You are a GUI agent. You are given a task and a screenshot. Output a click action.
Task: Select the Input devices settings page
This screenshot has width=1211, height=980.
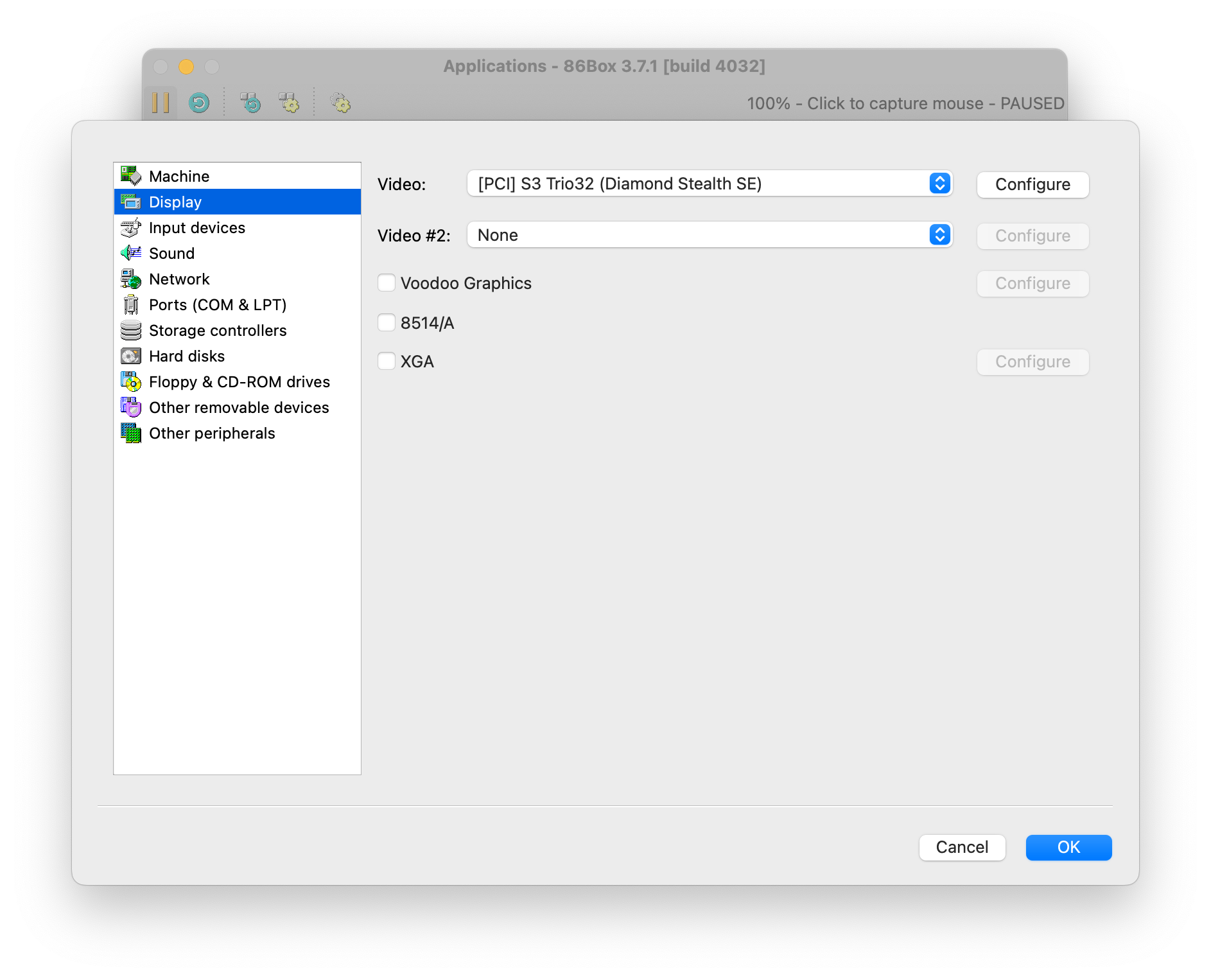(x=237, y=227)
